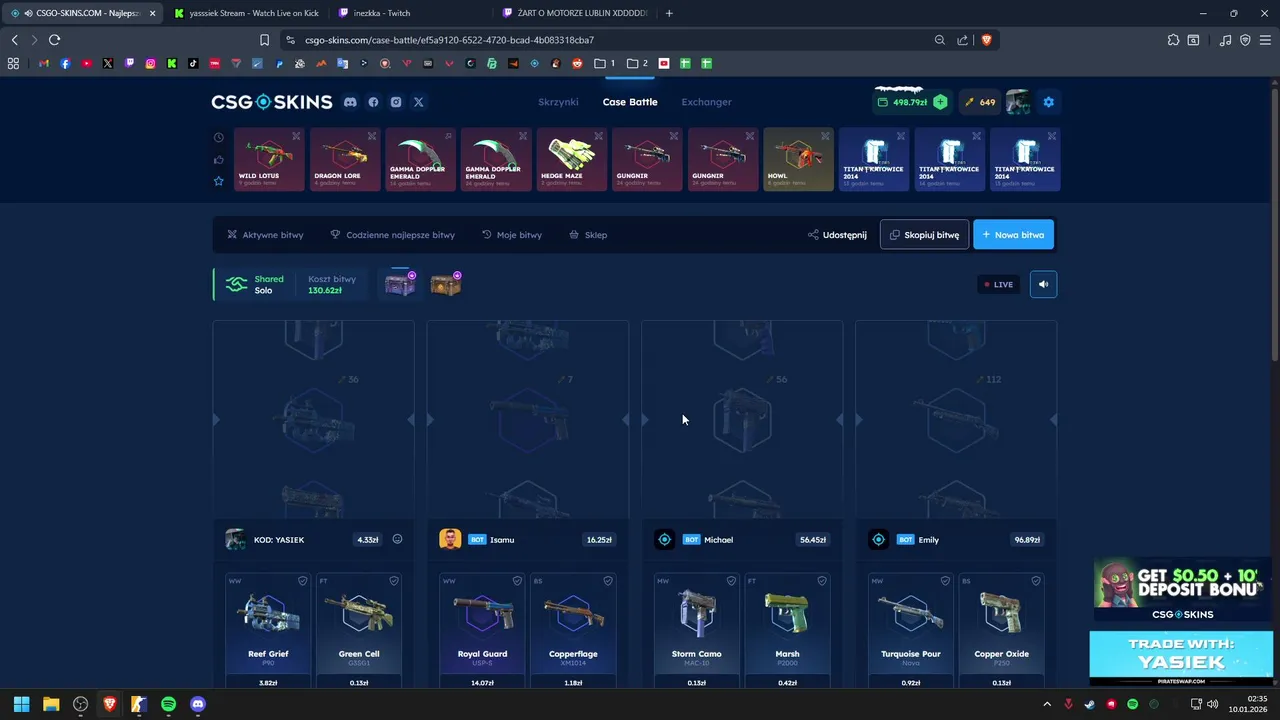Bookmark this page via address bar icon
The image size is (1280, 720).
(x=264, y=40)
